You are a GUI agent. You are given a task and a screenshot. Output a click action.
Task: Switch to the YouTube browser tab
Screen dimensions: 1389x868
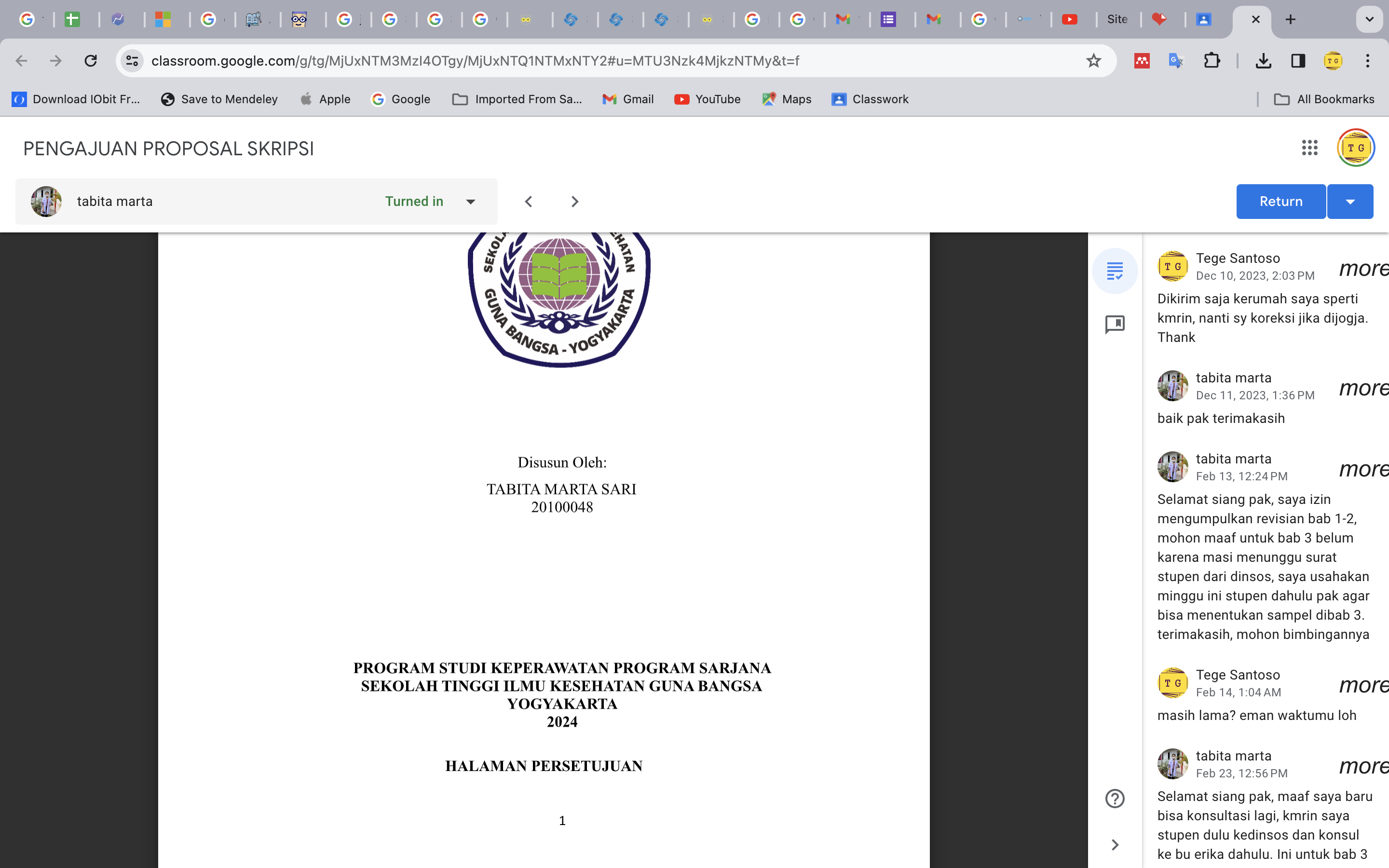click(1069, 19)
